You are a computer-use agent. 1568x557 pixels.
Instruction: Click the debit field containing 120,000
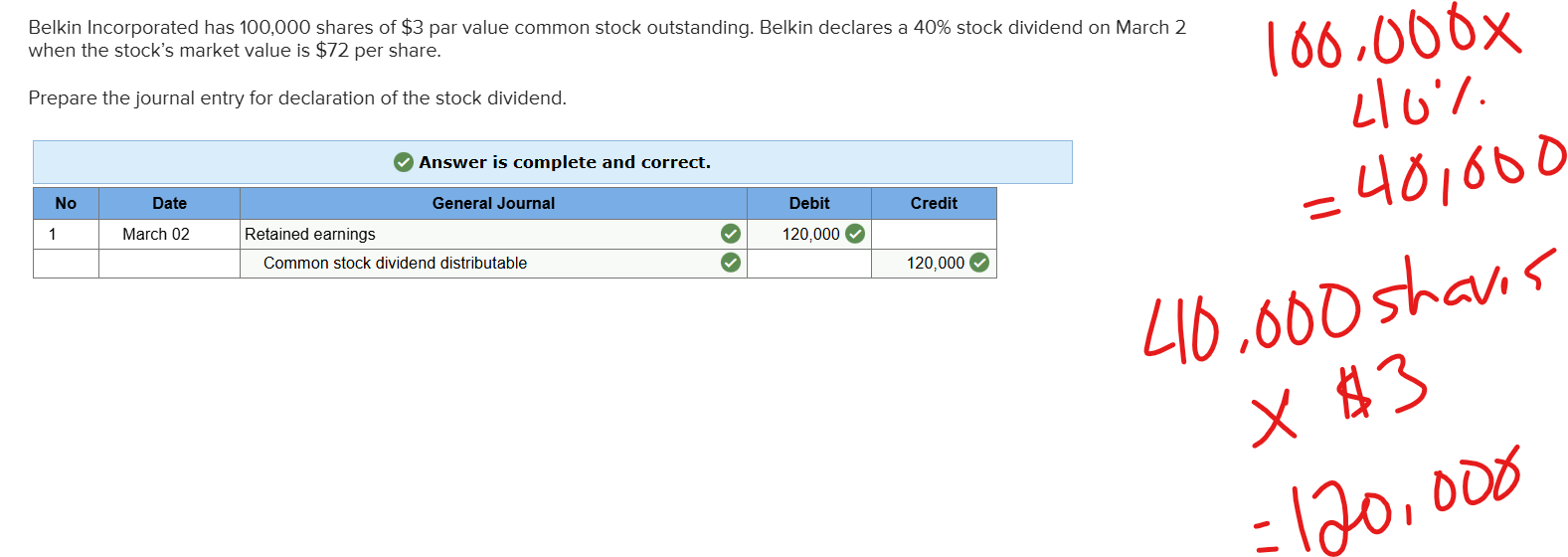[810, 234]
